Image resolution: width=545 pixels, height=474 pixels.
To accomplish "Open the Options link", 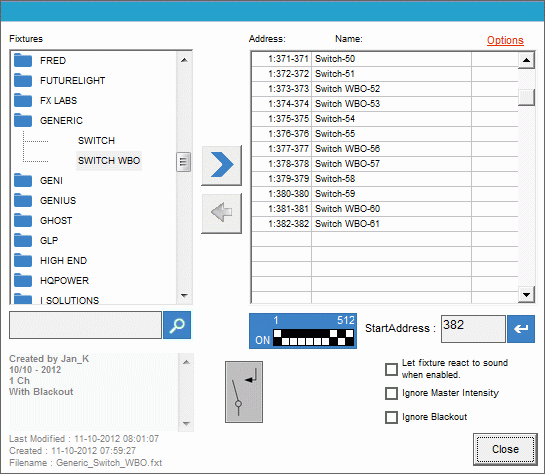I will (505, 40).
